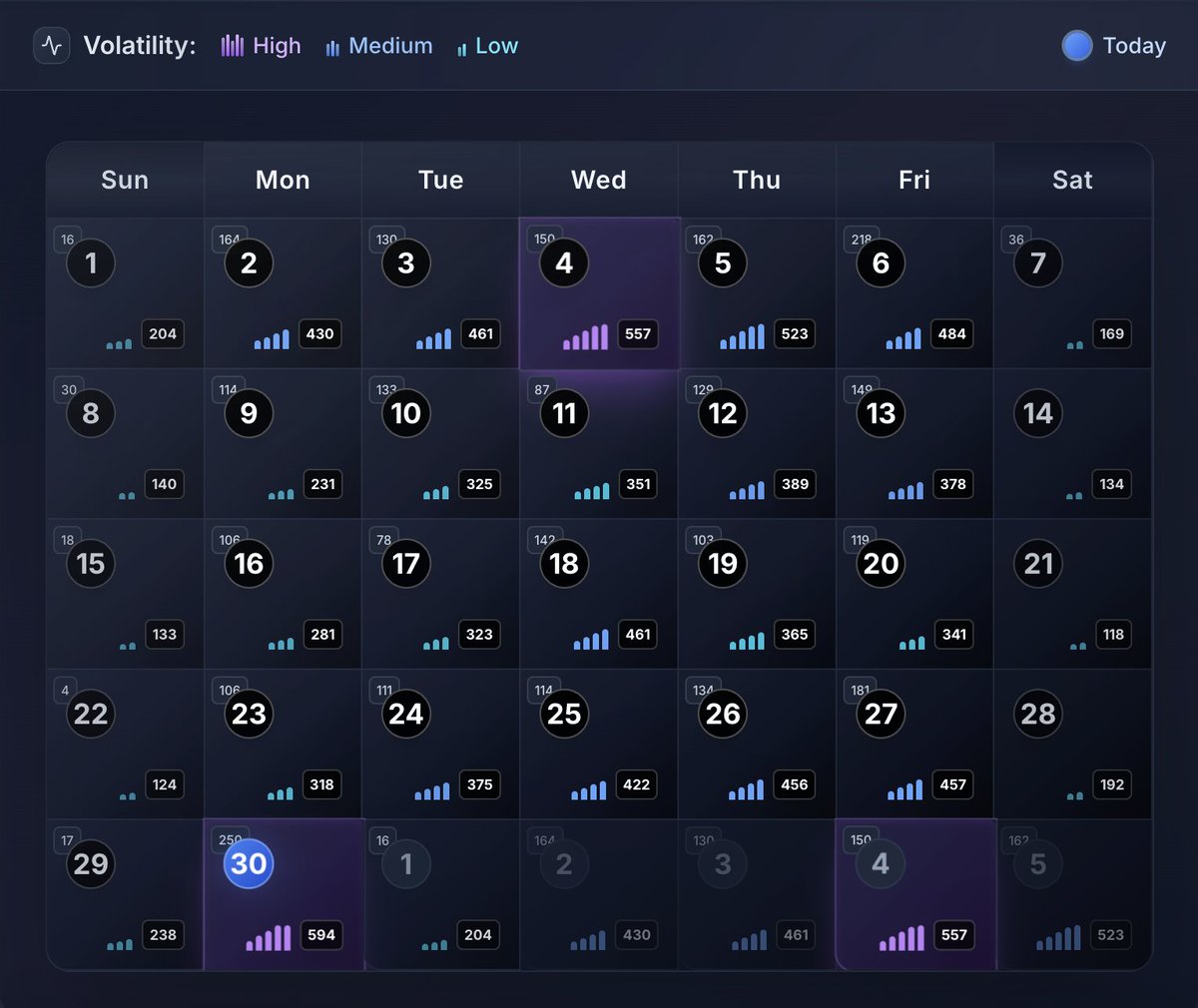The width and height of the screenshot is (1198, 1008).
Task: Click the 318 value badge
Action: click(321, 784)
